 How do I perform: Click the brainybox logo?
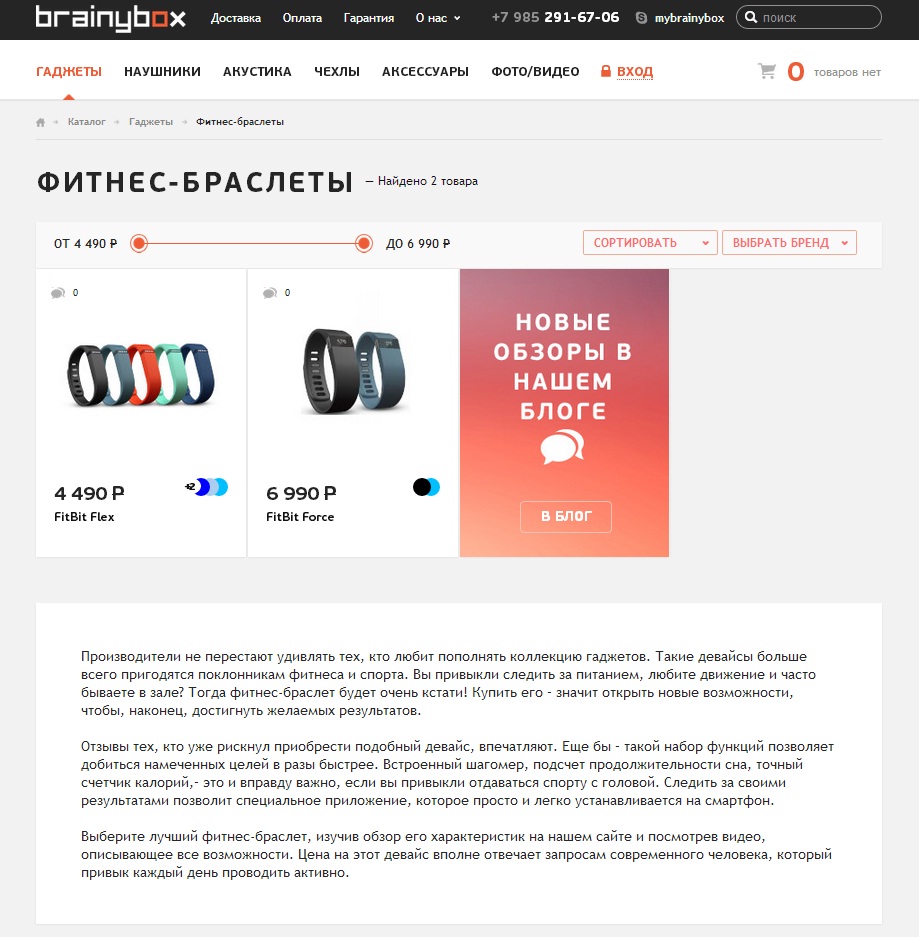pyautogui.click(x=111, y=18)
